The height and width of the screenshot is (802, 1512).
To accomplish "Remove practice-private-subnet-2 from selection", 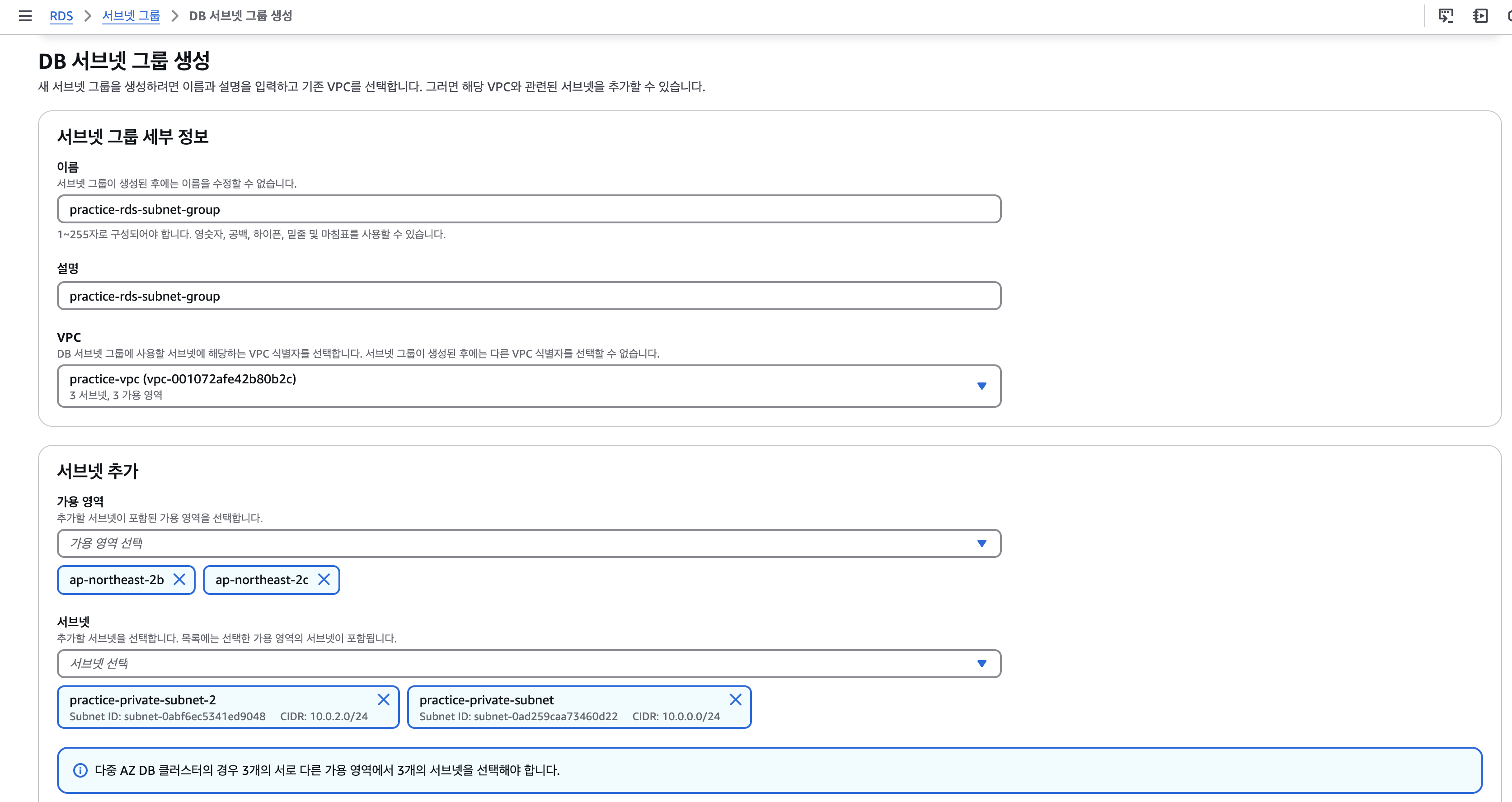I will point(383,699).
